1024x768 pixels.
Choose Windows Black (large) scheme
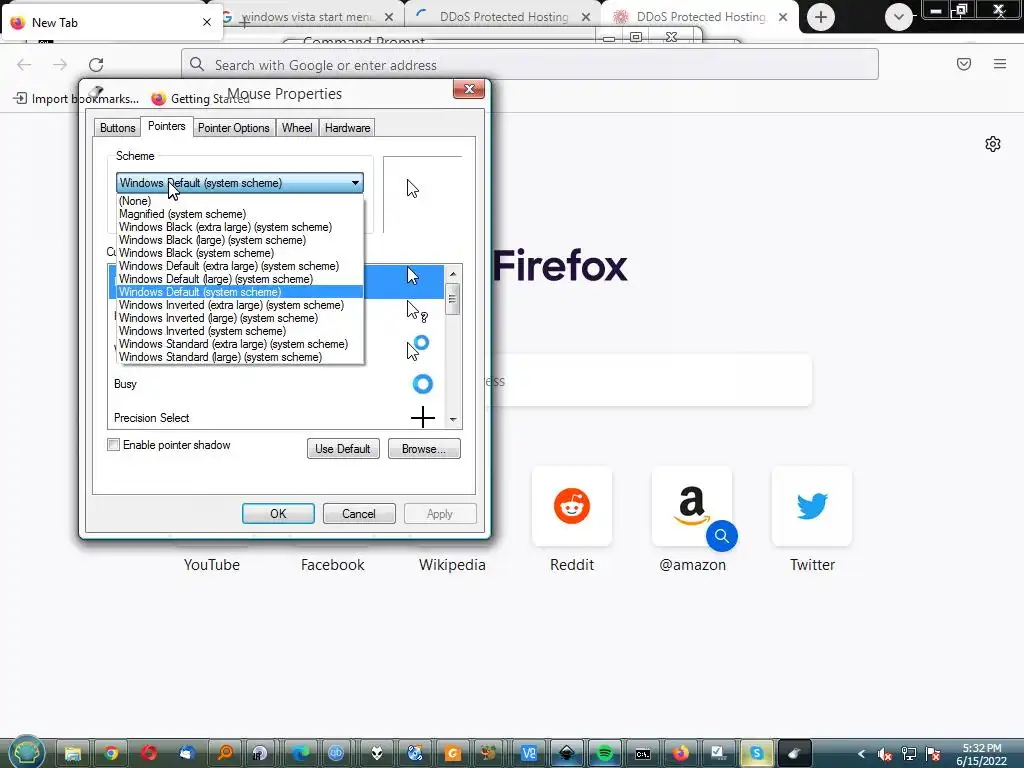[240, 240]
